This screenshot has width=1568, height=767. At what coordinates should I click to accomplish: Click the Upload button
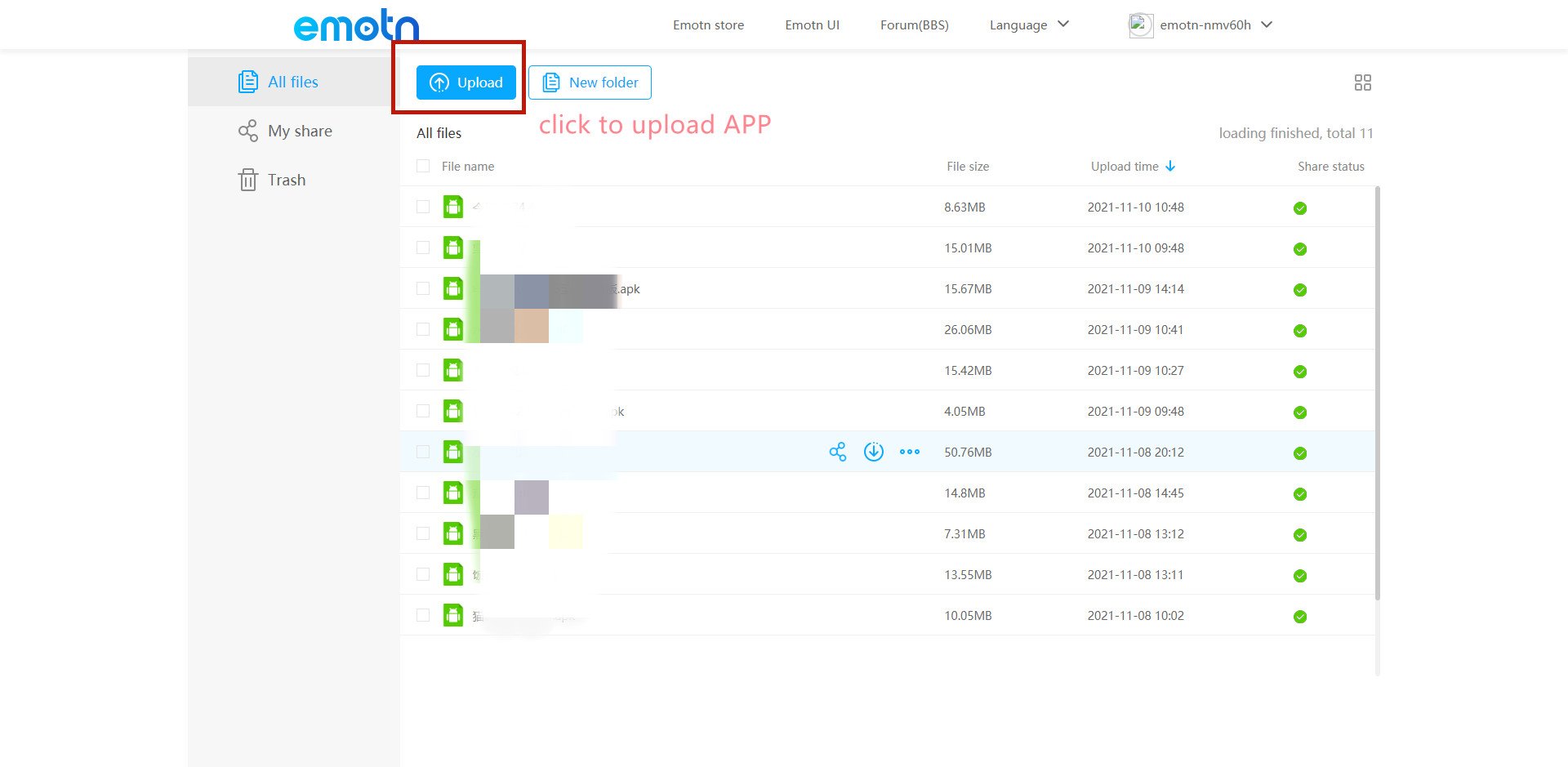click(x=466, y=82)
